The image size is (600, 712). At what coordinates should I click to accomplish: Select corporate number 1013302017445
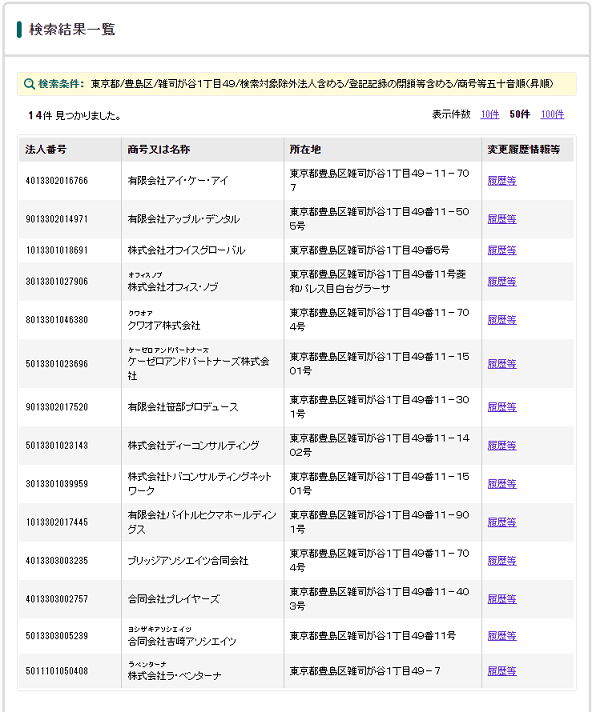point(57,522)
